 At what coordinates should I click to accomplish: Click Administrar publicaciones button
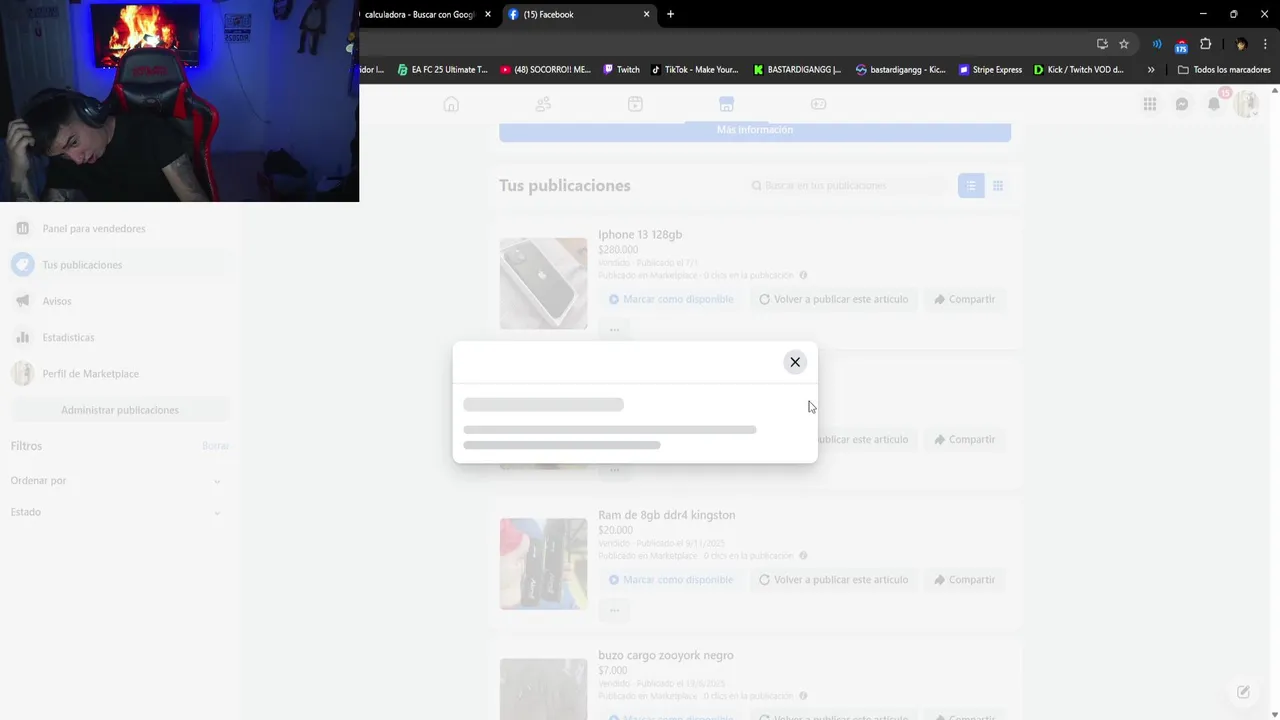tap(120, 410)
